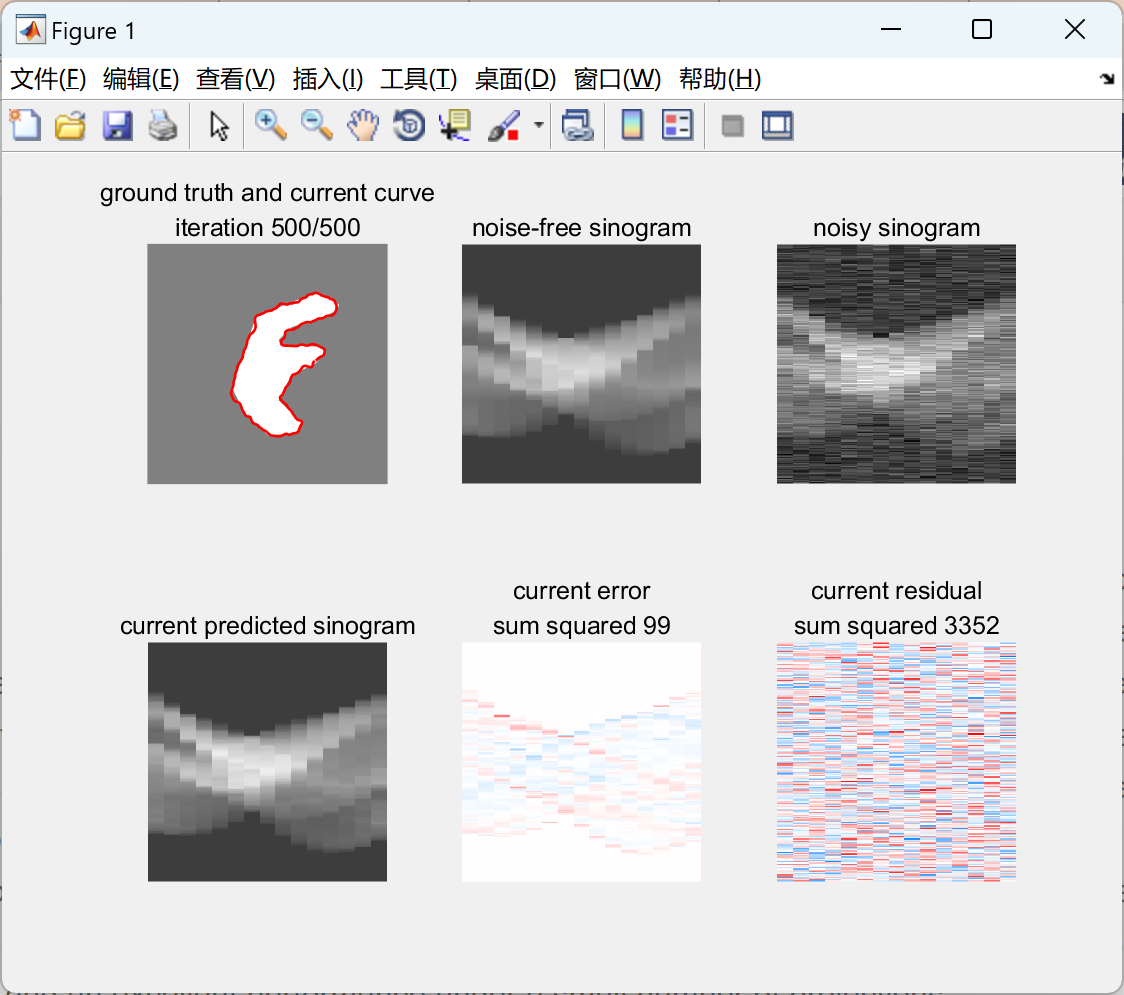This screenshot has width=1124, height=995.
Task: Click the New Figure toolbar icon
Action: point(25,125)
